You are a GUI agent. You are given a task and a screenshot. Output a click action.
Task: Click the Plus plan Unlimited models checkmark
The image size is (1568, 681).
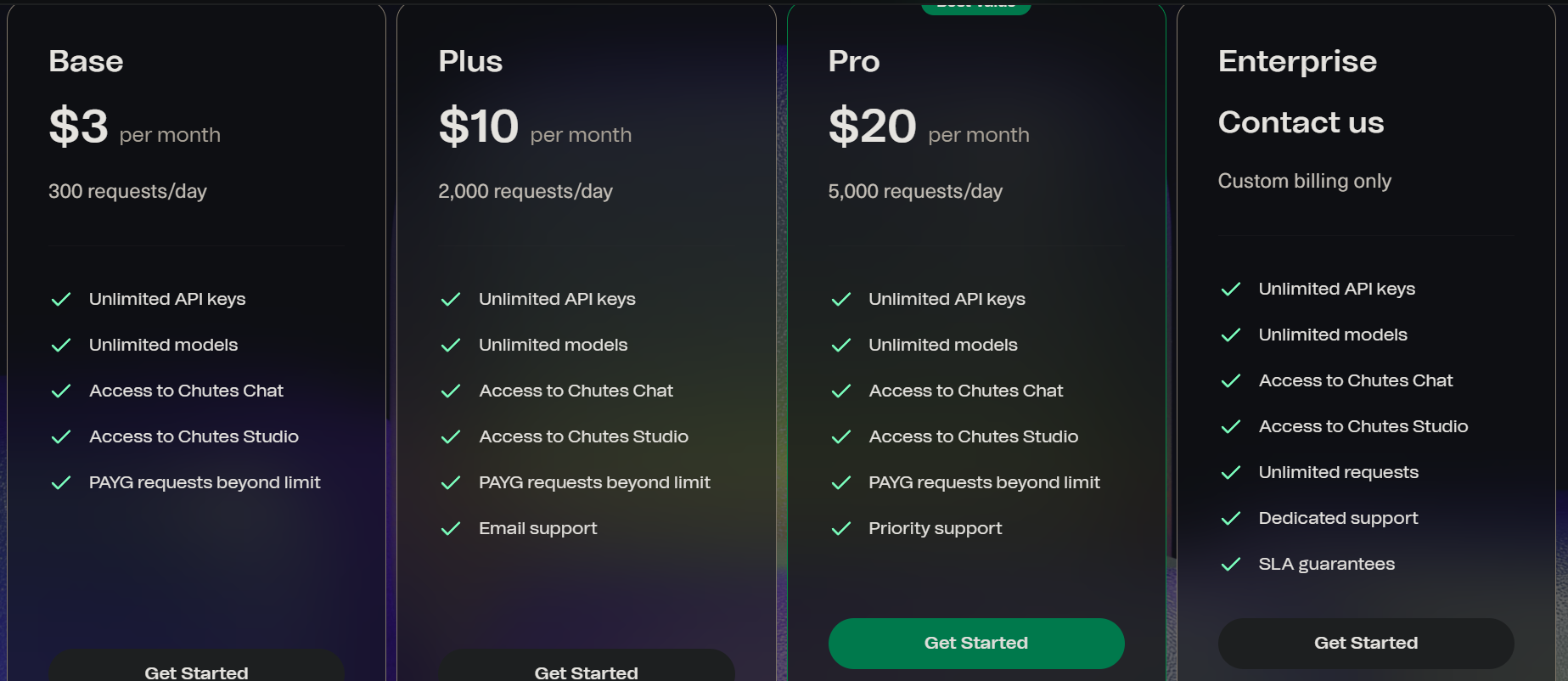451,346
